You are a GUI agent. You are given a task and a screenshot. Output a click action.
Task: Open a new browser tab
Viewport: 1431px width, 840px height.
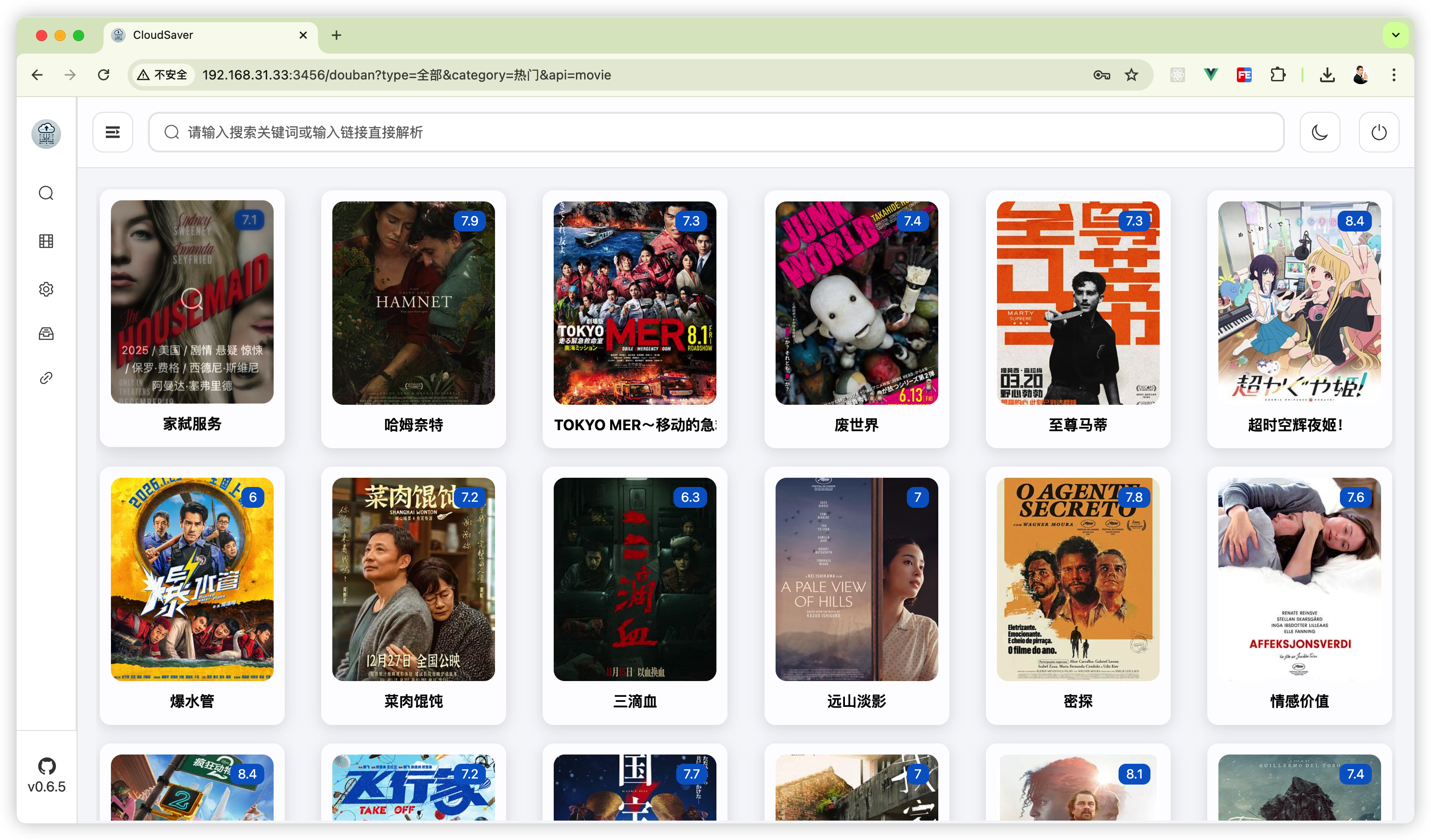coord(336,35)
